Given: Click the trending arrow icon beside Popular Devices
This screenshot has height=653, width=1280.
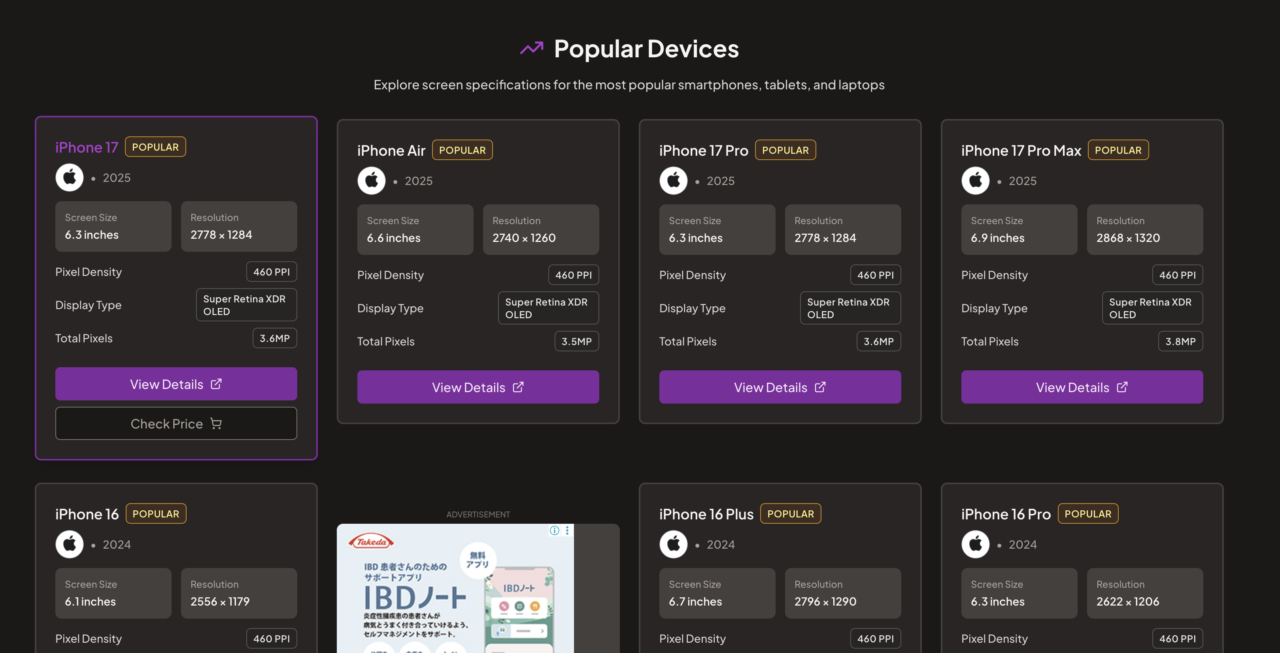Looking at the screenshot, I should (x=532, y=49).
